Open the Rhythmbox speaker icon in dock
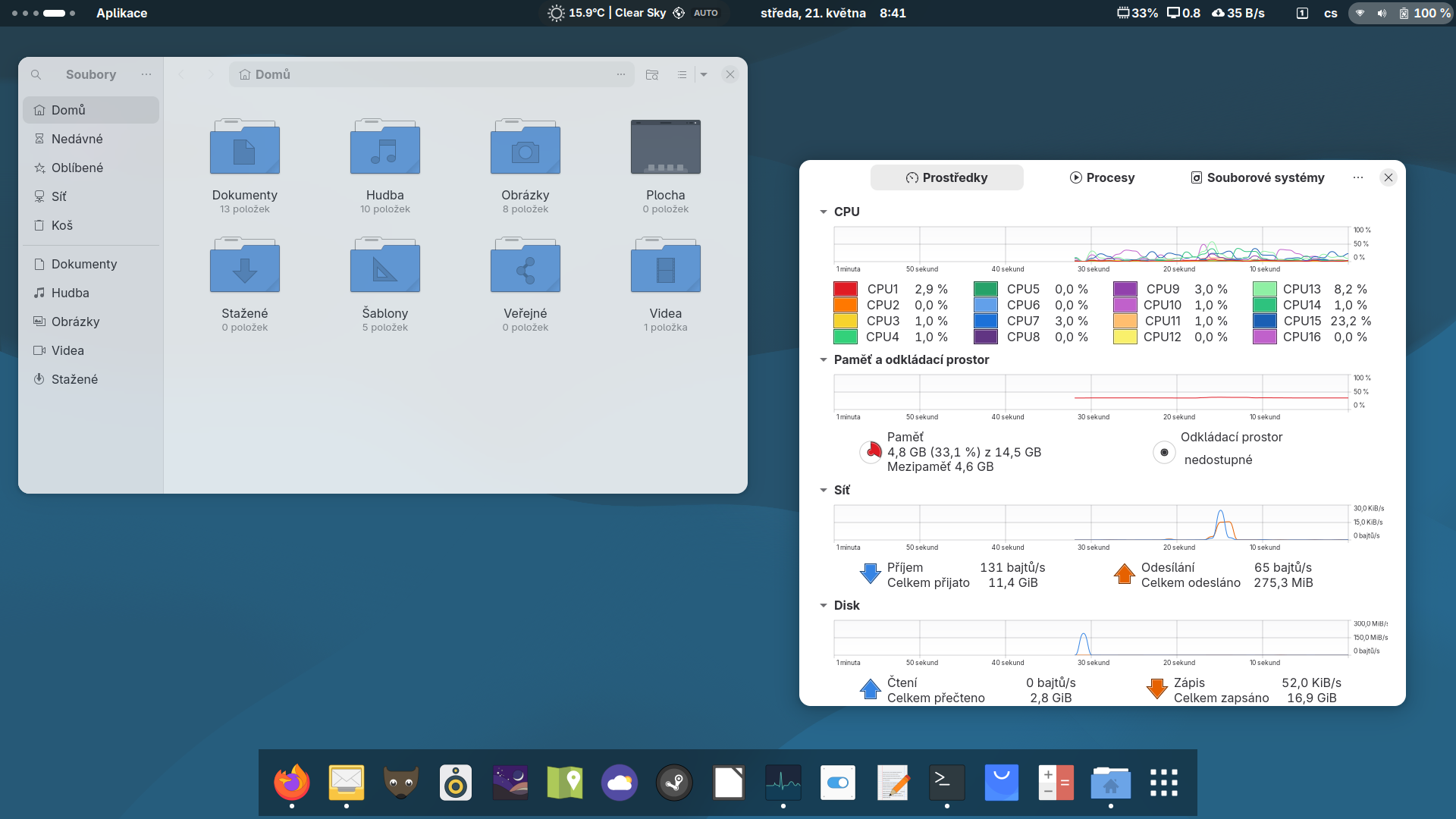Viewport: 1456px width, 819px height. coord(456,783)
